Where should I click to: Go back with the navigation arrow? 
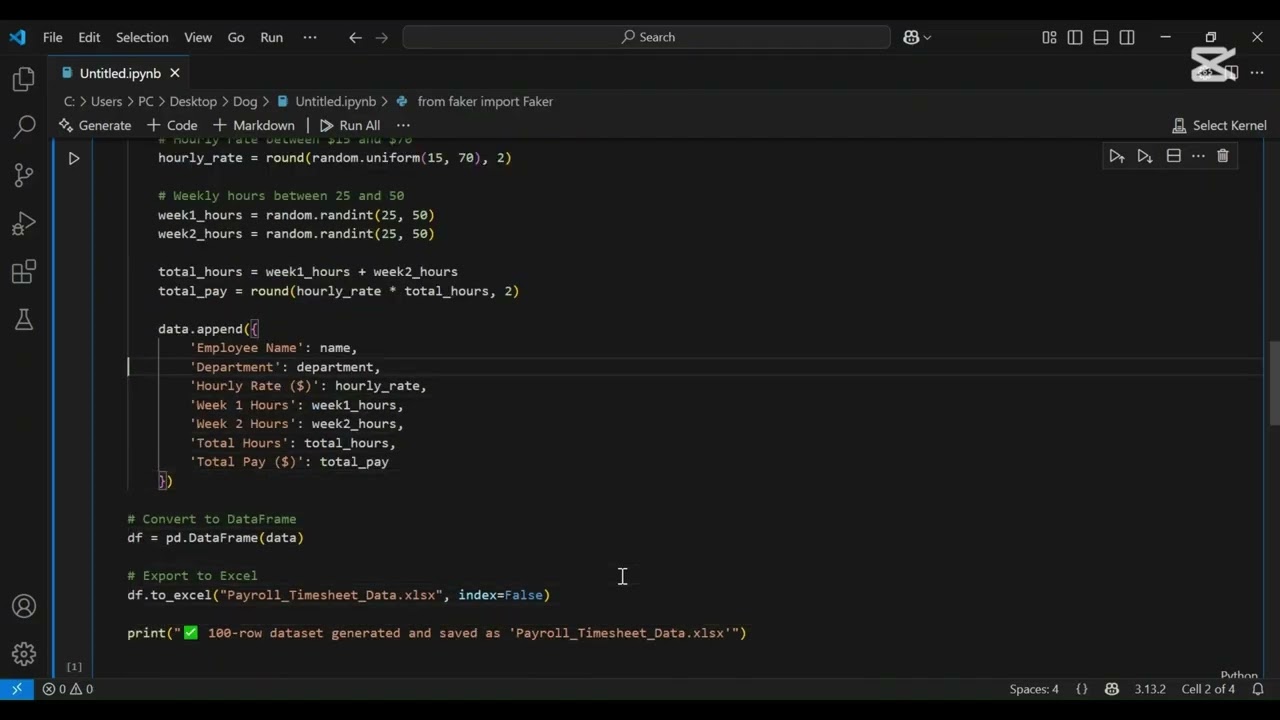pos(355,37)
